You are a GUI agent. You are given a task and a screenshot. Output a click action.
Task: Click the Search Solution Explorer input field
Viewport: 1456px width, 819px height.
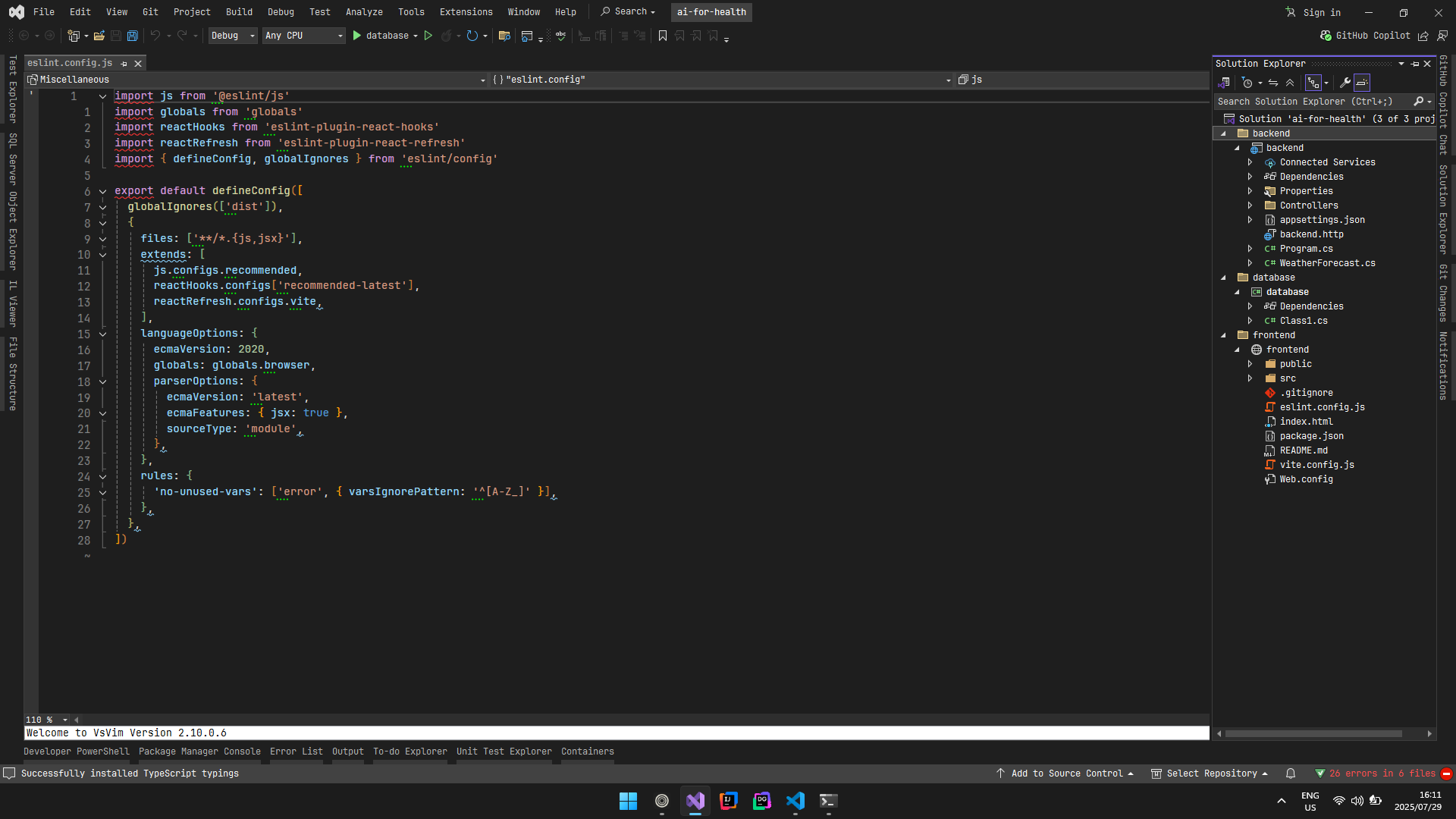[x=1310, y=102]
